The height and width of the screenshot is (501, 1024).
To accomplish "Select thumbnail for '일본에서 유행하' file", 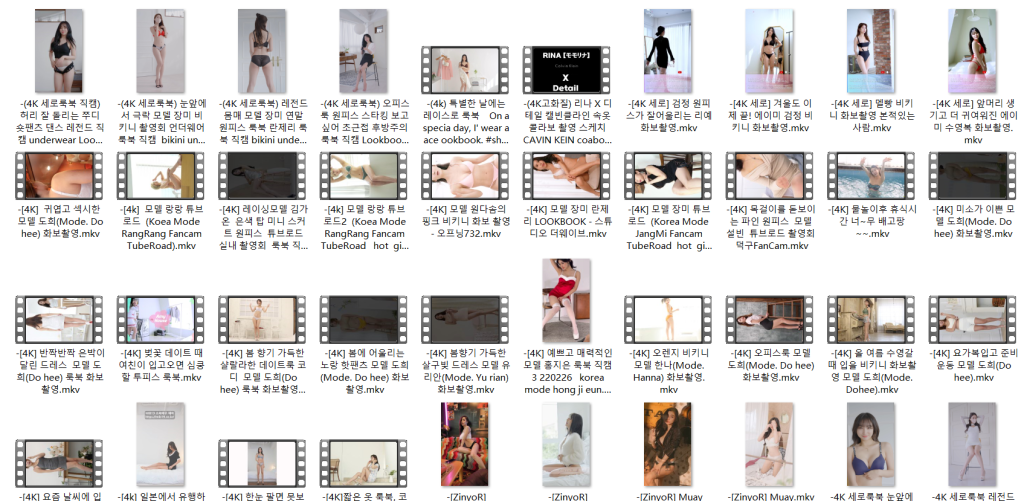I will click(x=161, y=444).
